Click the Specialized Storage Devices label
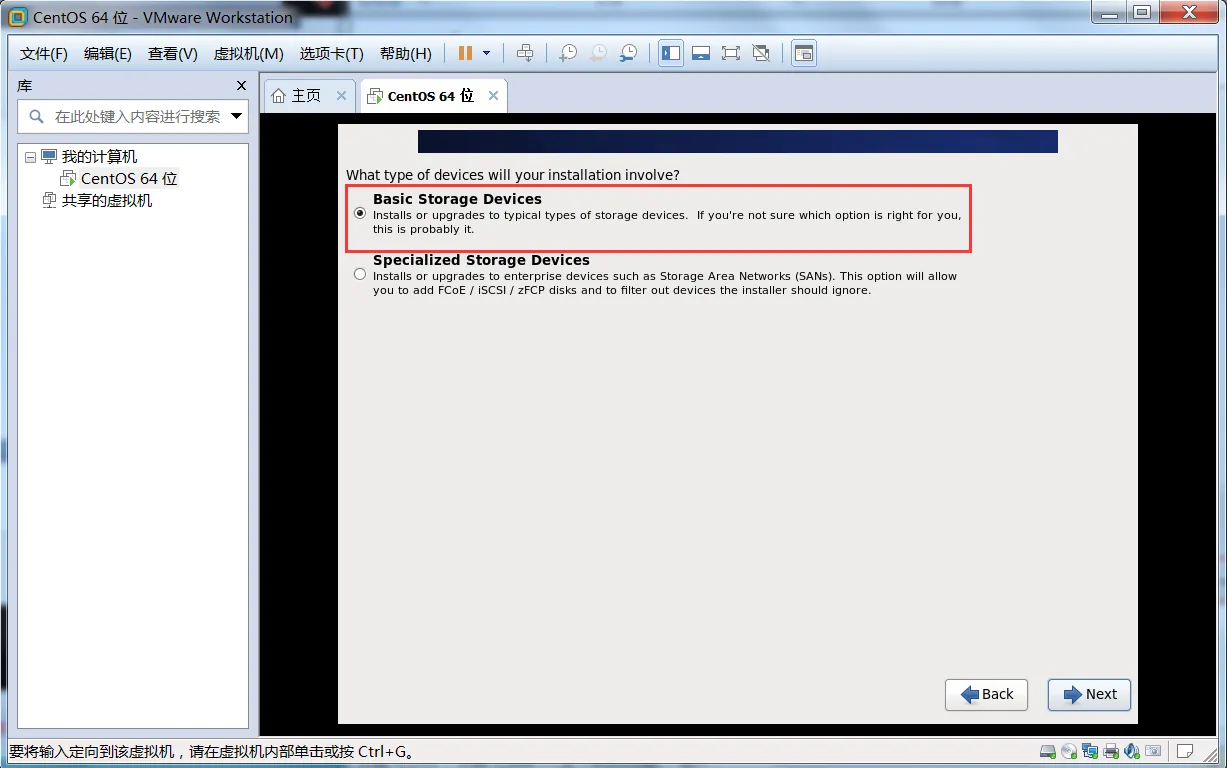The width and height of the screenshot is (1227, 768). pyautogui.click(x=481, y=260)
